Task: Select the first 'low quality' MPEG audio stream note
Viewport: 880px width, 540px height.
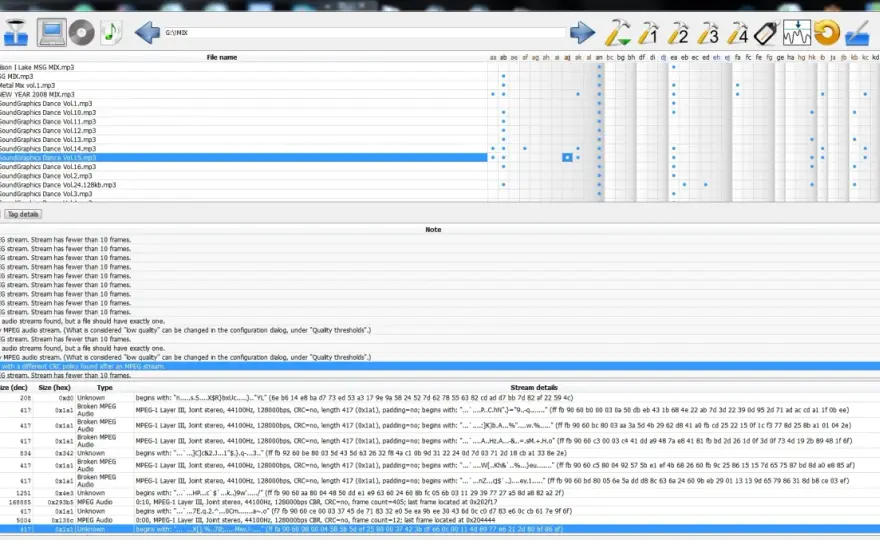Action: pos(440,330)
